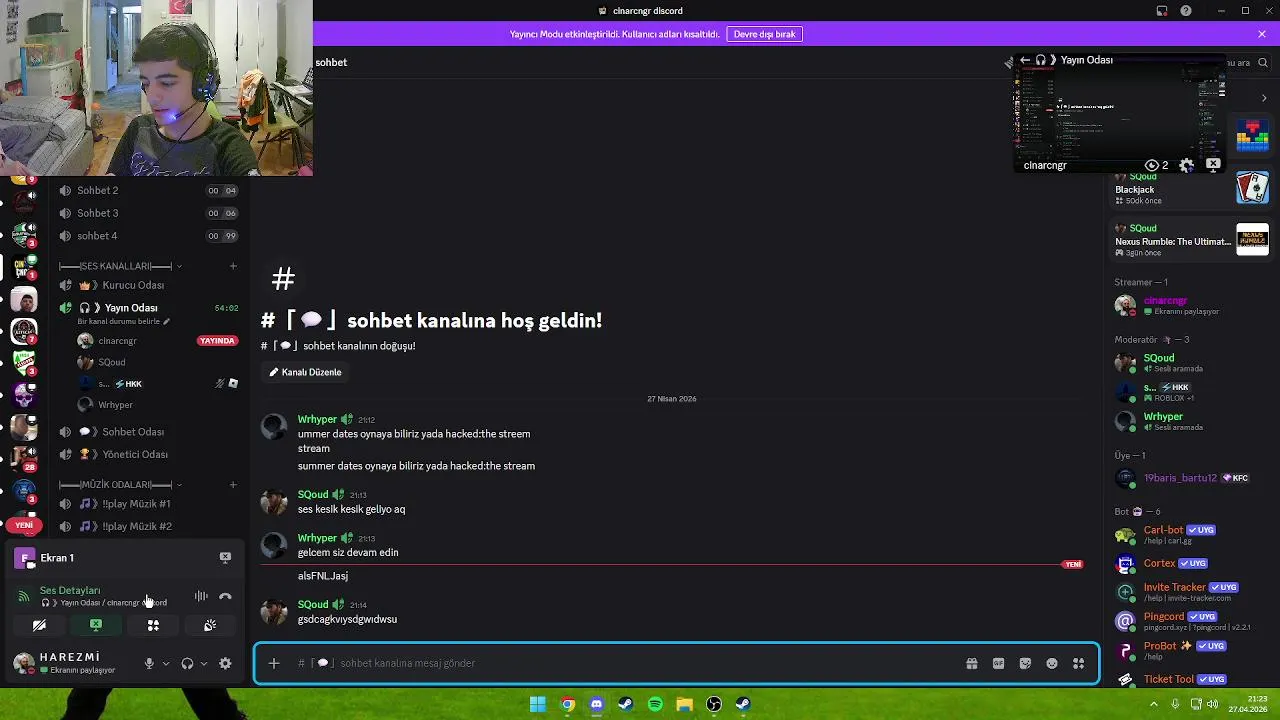Open Nexus Rumble activity thumbnail
Image resolution: width=1280 pixels, height=720 pixels.
pyautogui.click(x=1252, y=239)
